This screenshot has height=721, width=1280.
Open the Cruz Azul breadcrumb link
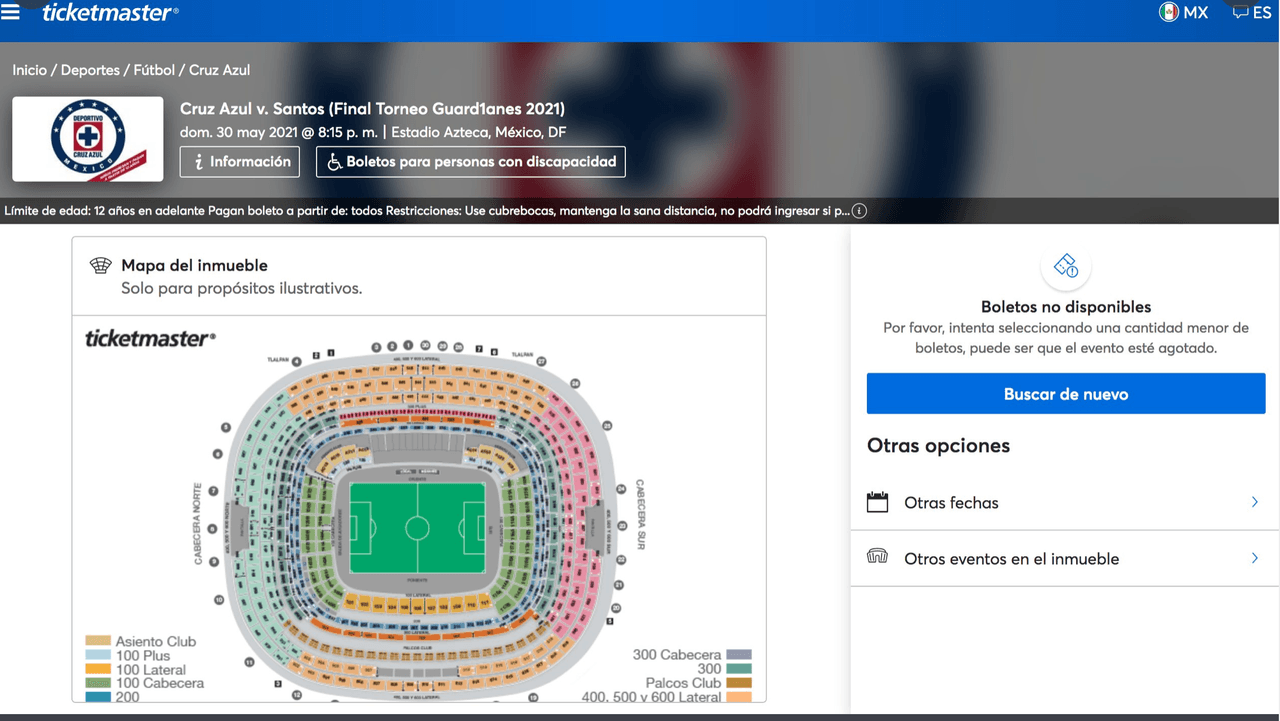coord(219,70)
